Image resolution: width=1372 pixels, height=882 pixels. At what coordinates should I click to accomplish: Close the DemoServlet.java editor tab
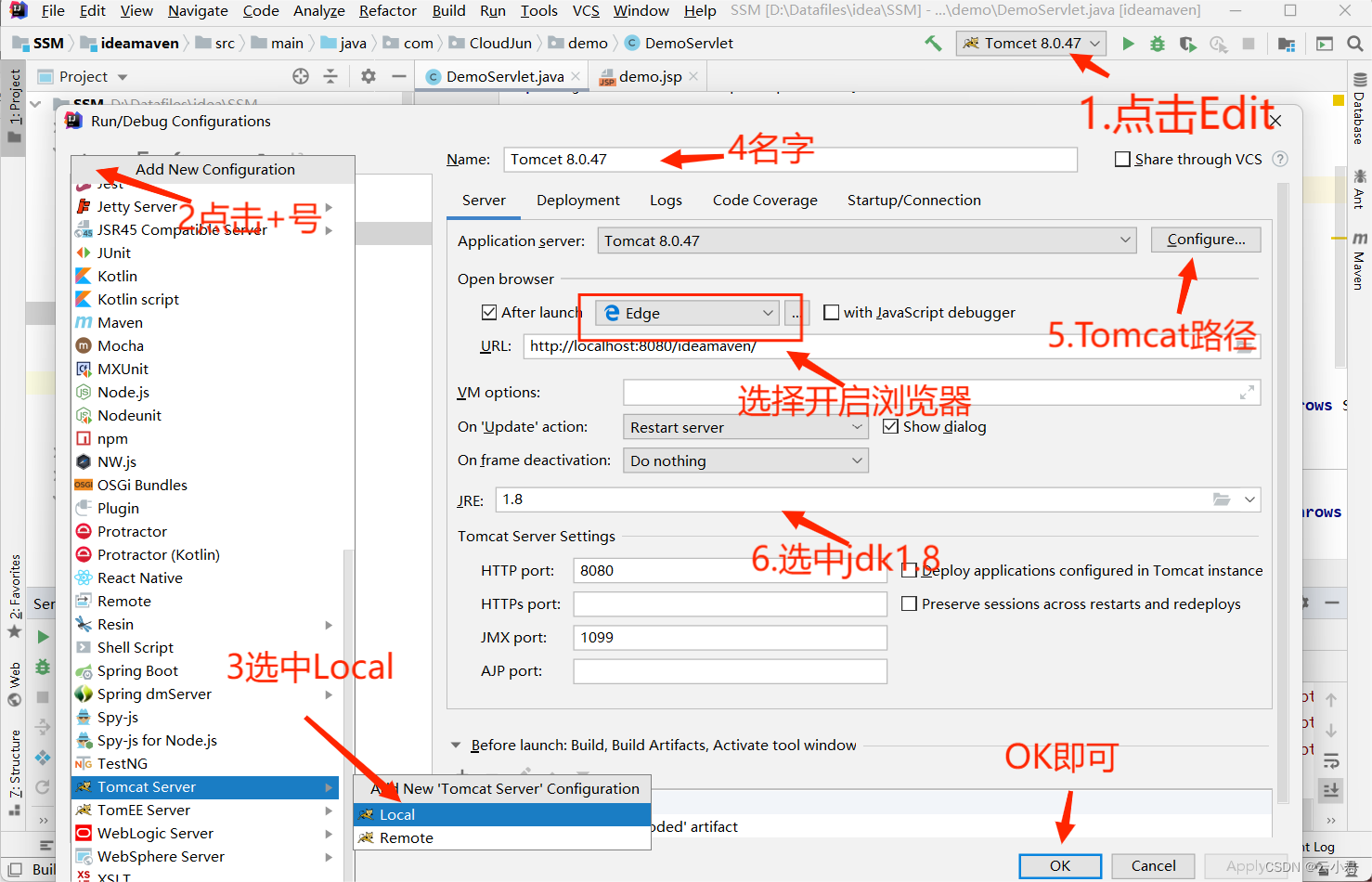576,76
